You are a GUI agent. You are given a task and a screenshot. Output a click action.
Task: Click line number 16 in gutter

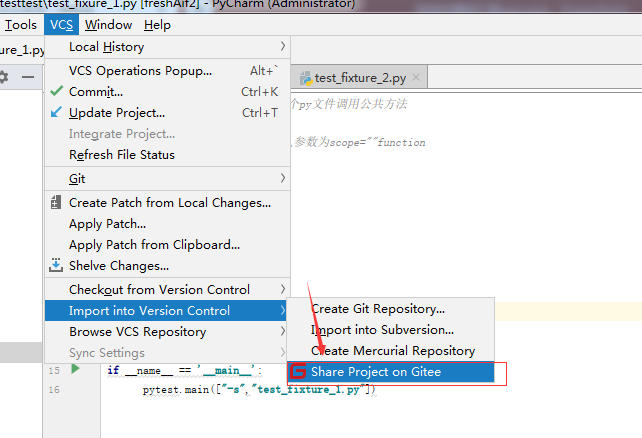tap(54, 390)
